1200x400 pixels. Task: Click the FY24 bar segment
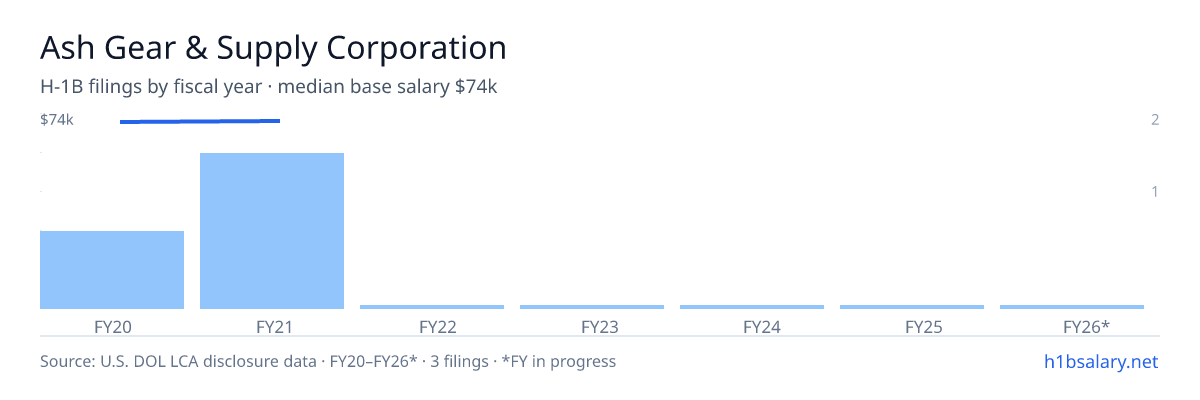click(752, 307)
